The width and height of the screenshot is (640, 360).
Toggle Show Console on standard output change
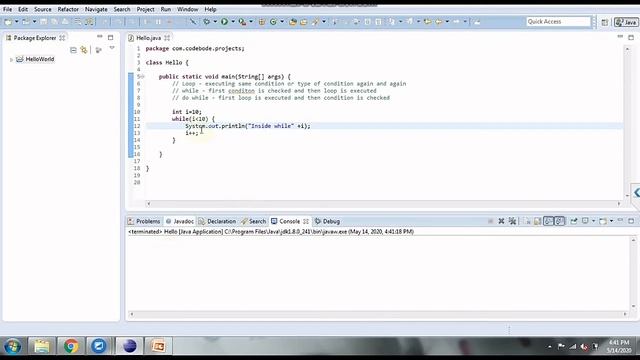point(549,221)
